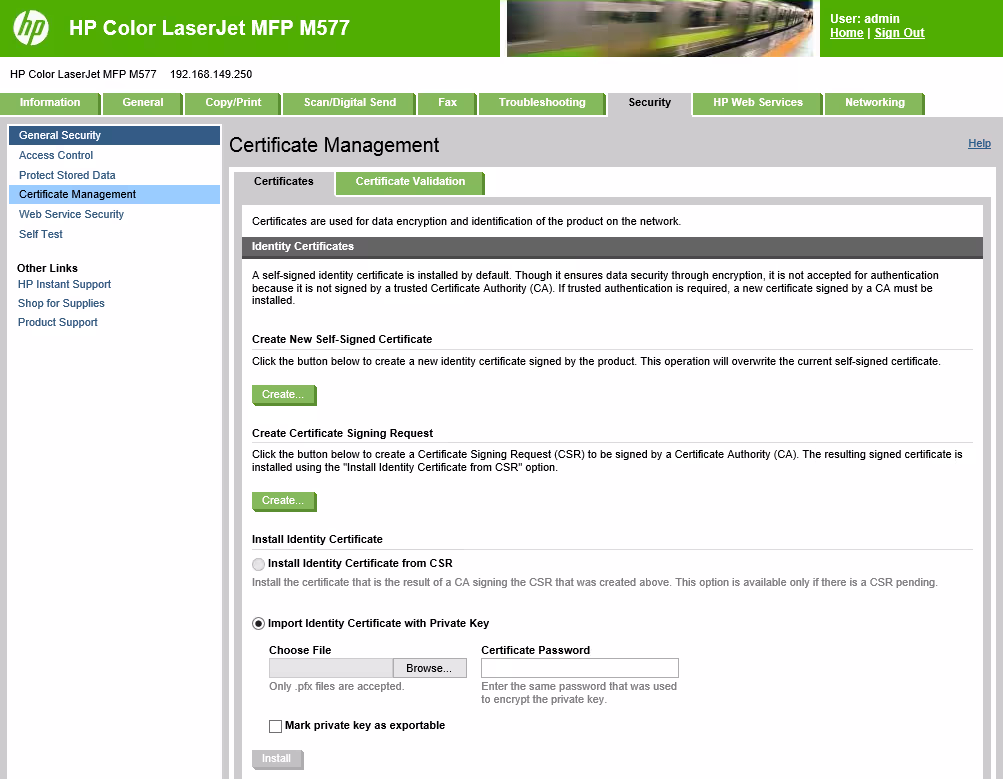
Task: Click the IP address 192.168.149.250 text
Action: [x=211, y=74]
